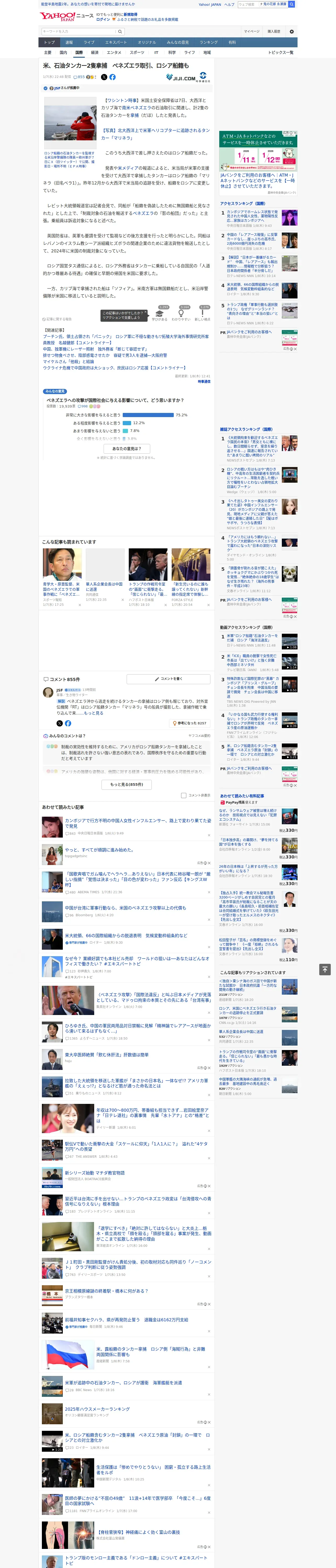Share the article on X below headline

tap(104, 77)
